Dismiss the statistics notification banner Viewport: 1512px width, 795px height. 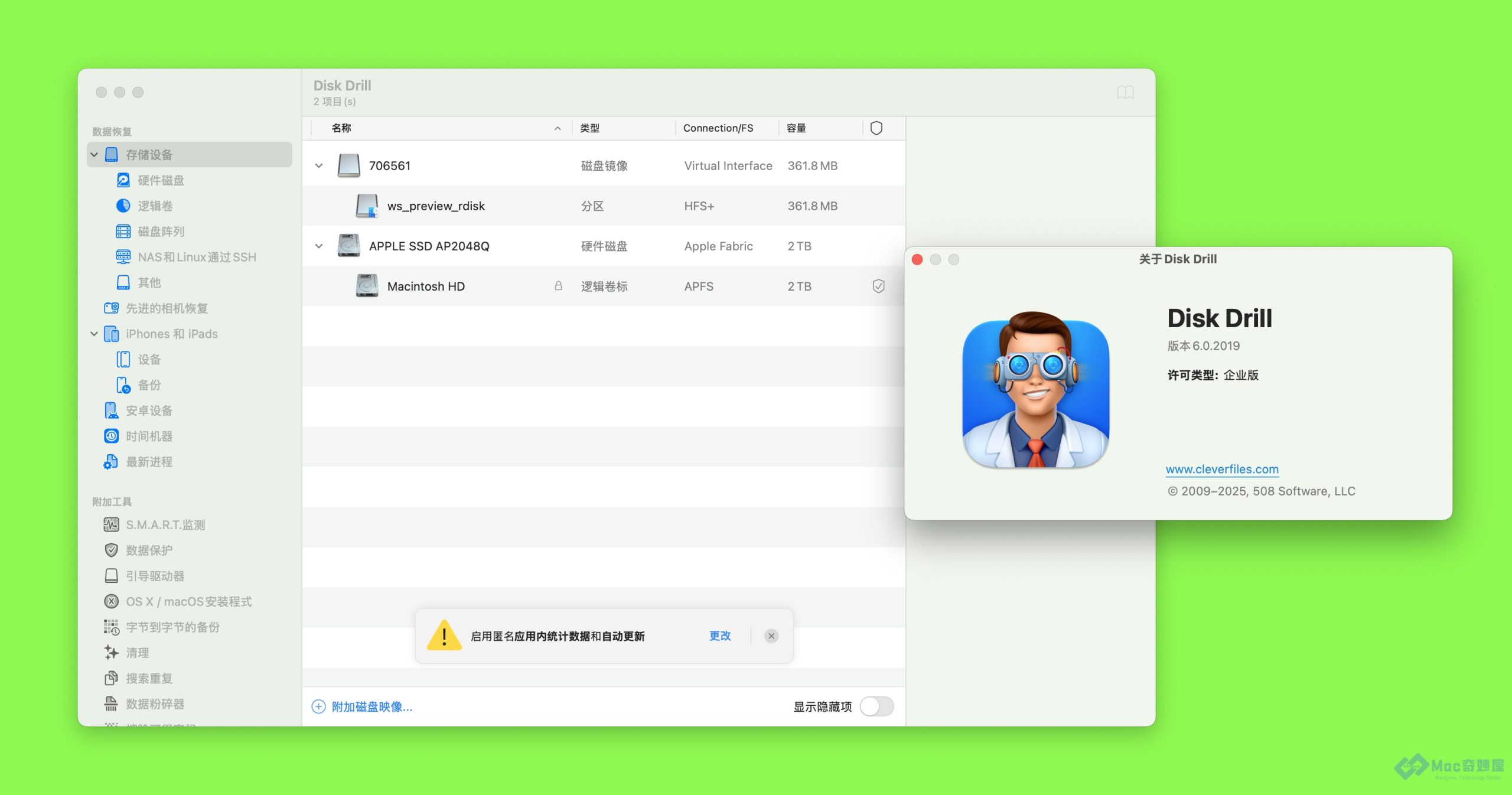click(771, 636)
